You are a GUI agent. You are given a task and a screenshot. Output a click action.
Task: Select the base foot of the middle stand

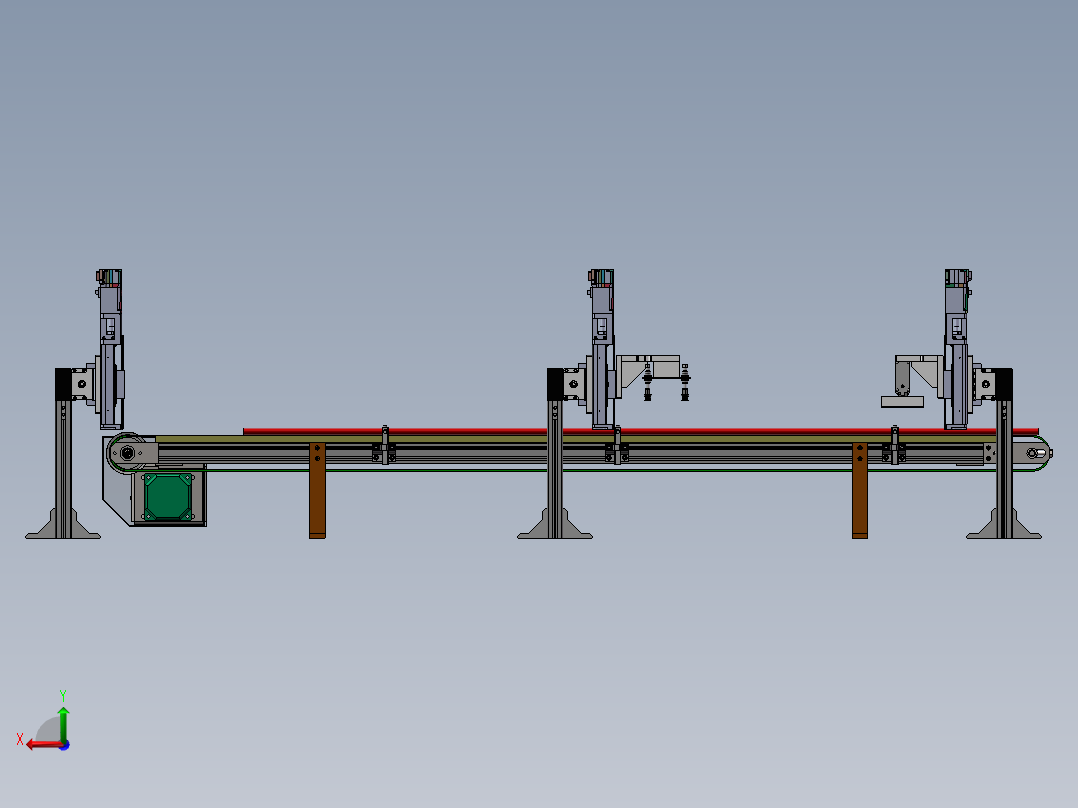[555, 525]
